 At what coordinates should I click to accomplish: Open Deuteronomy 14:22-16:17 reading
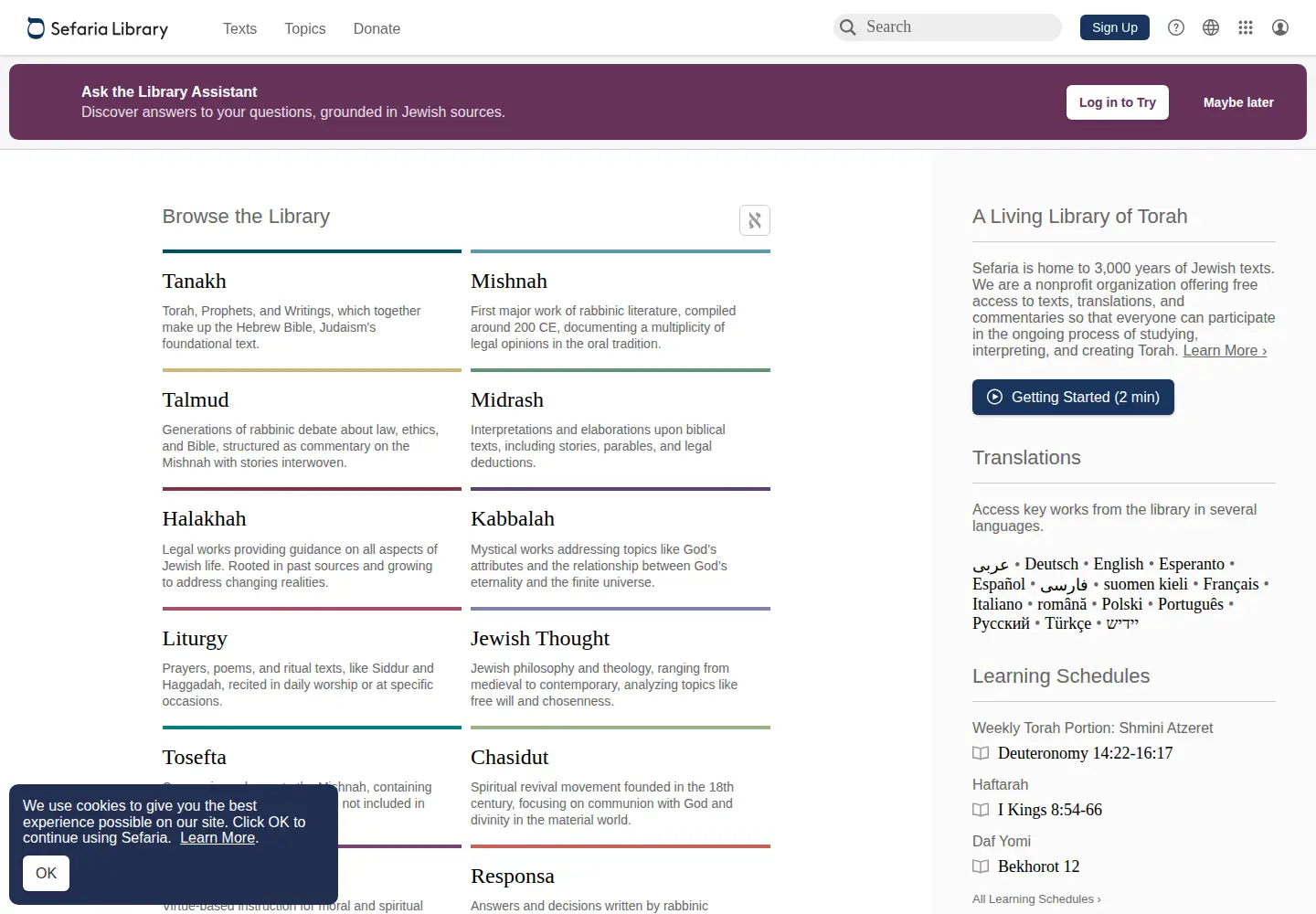point(1086,753)
